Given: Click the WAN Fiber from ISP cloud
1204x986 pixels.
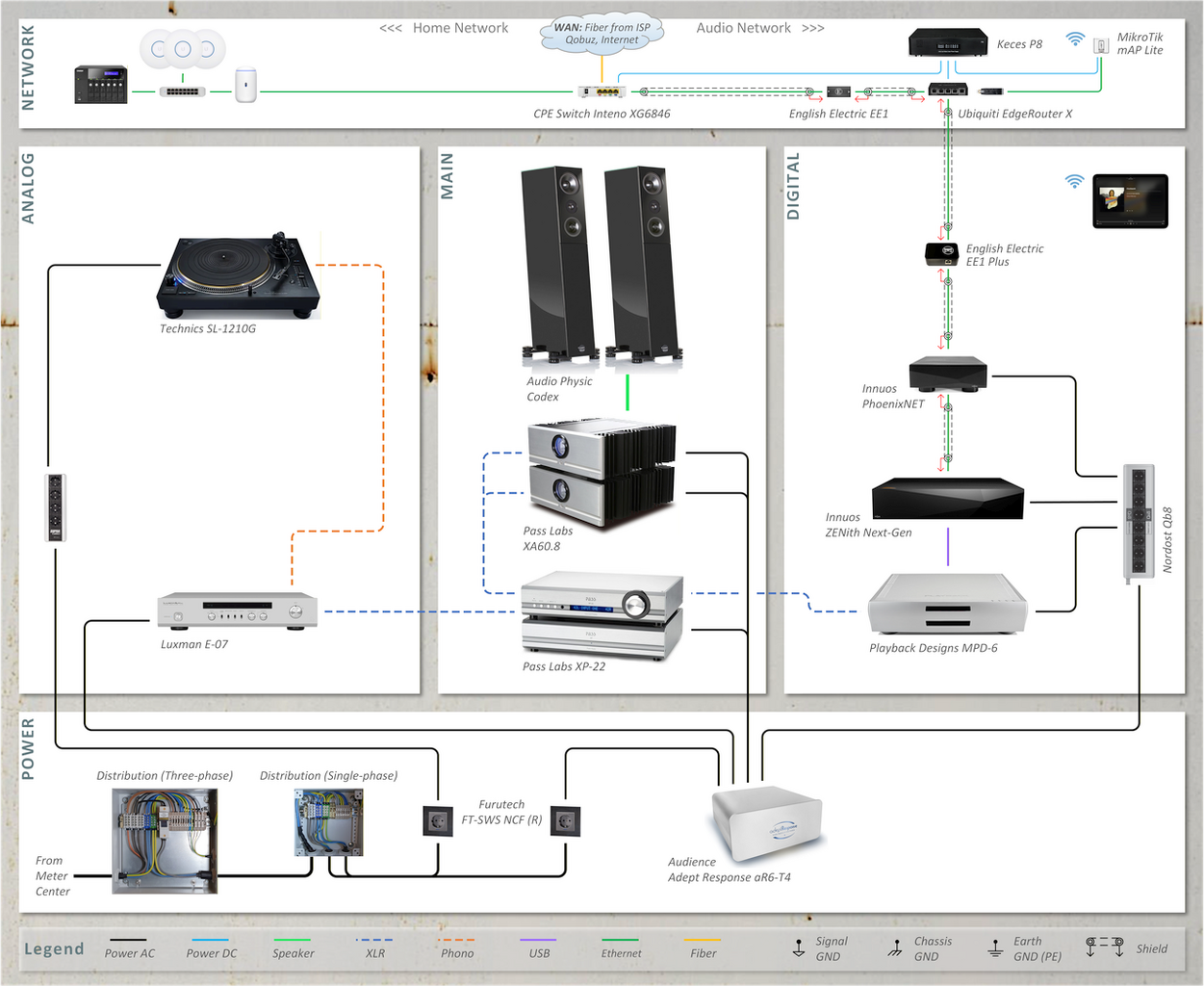Looking at the screenshot, I should point(602,34).
